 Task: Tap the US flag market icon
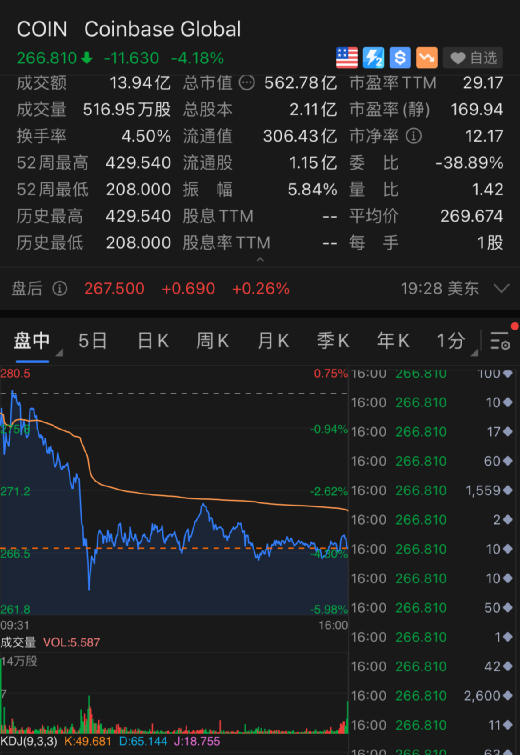347,58
